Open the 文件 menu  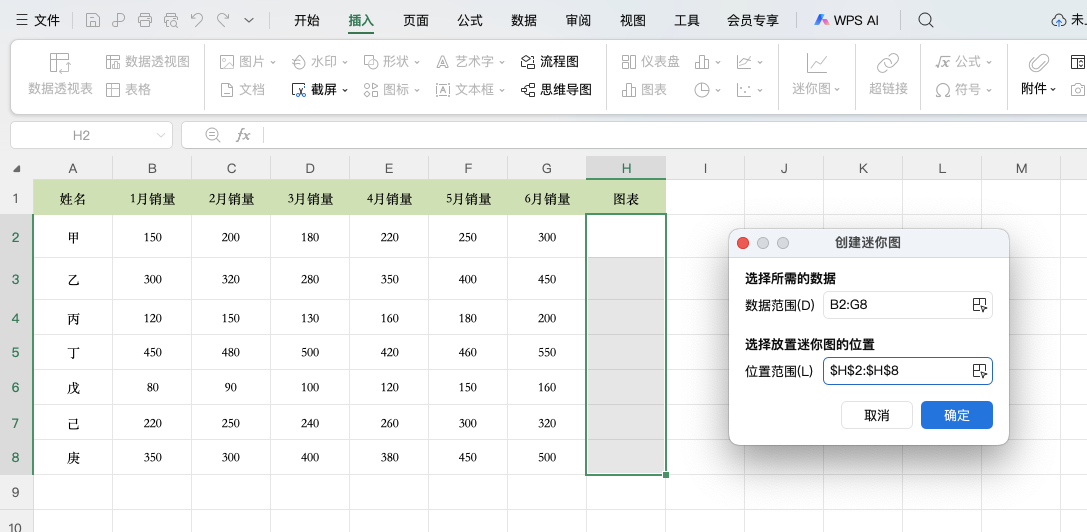coord(38,20)
